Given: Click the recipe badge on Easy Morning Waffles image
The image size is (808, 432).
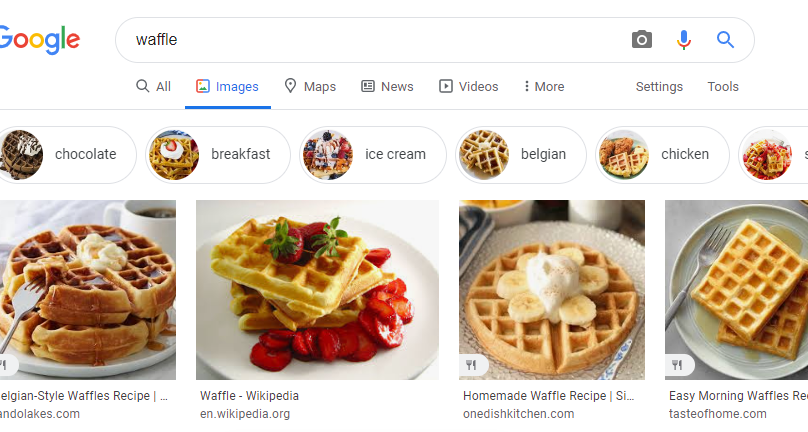Looking at the screenshot, I should click(x=678, y=365).
